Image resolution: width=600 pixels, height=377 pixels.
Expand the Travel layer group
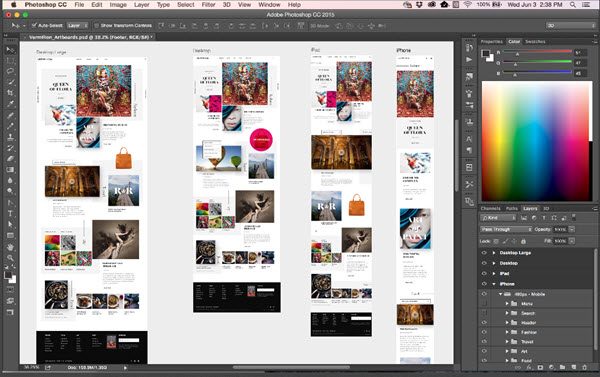[507, 341]
